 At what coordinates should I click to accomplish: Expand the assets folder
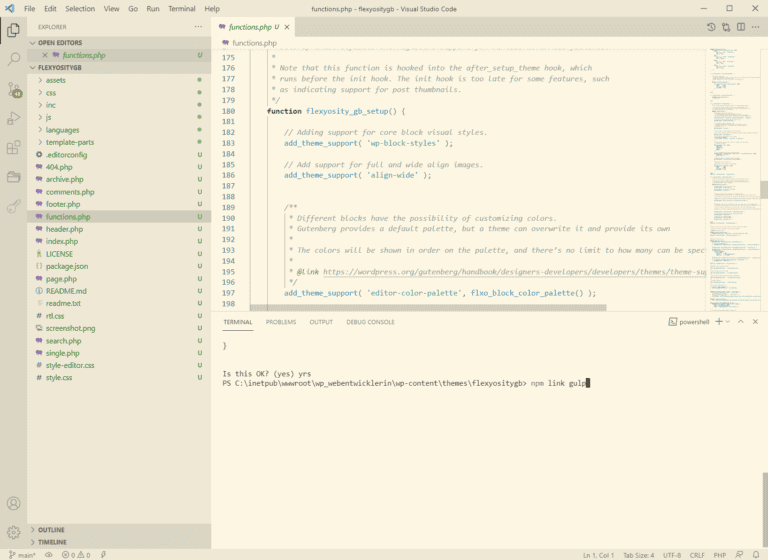119,80
